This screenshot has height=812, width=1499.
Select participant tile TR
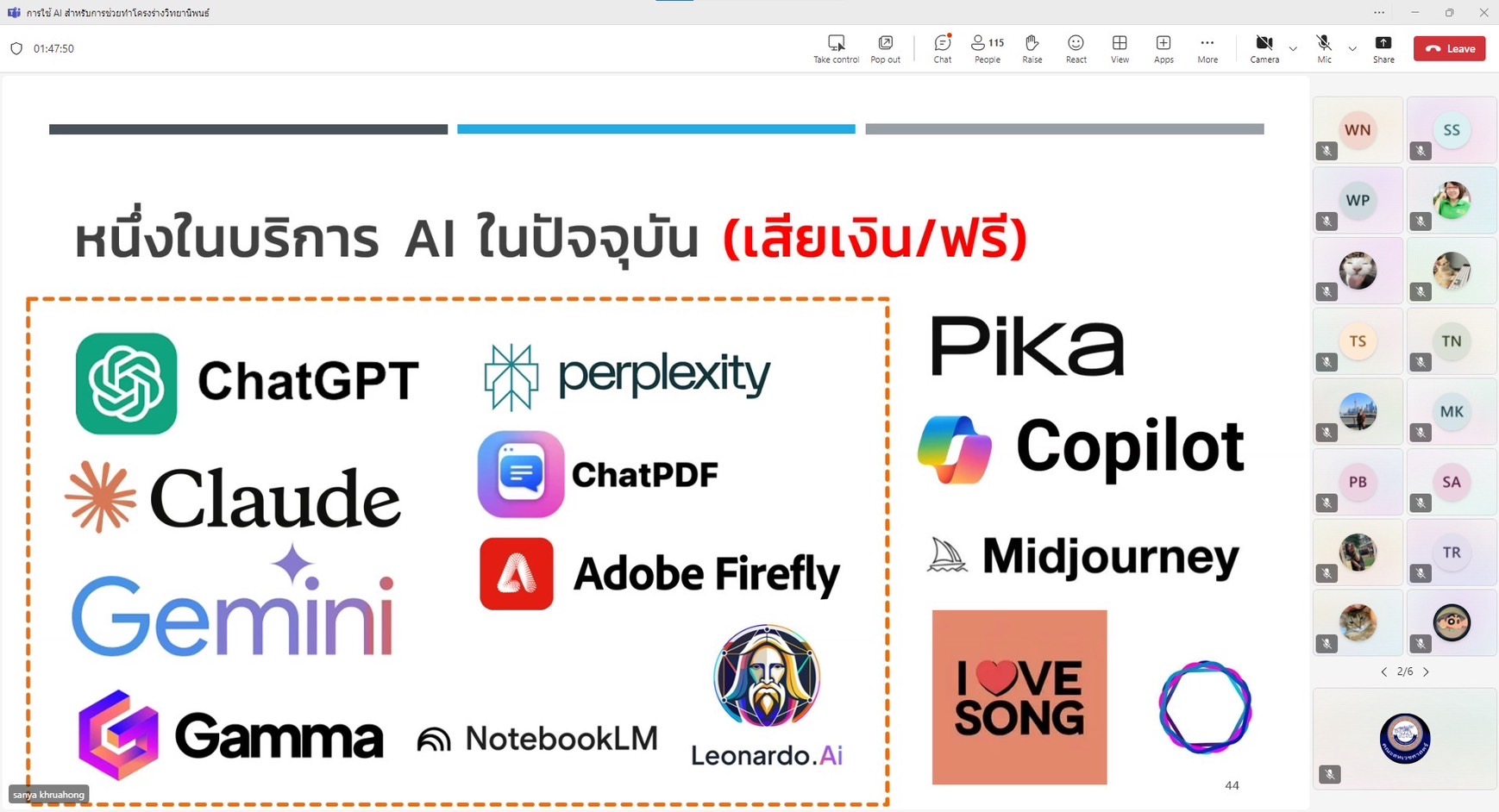point(1452,553)
